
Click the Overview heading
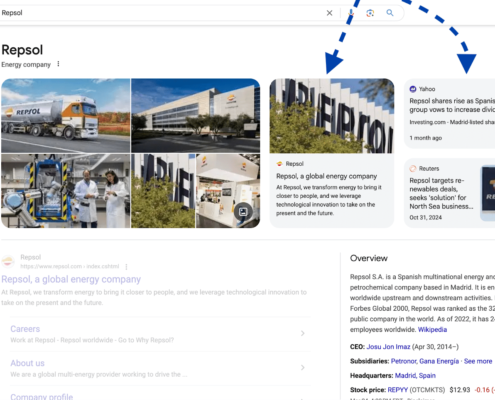(x=369, y=258)
